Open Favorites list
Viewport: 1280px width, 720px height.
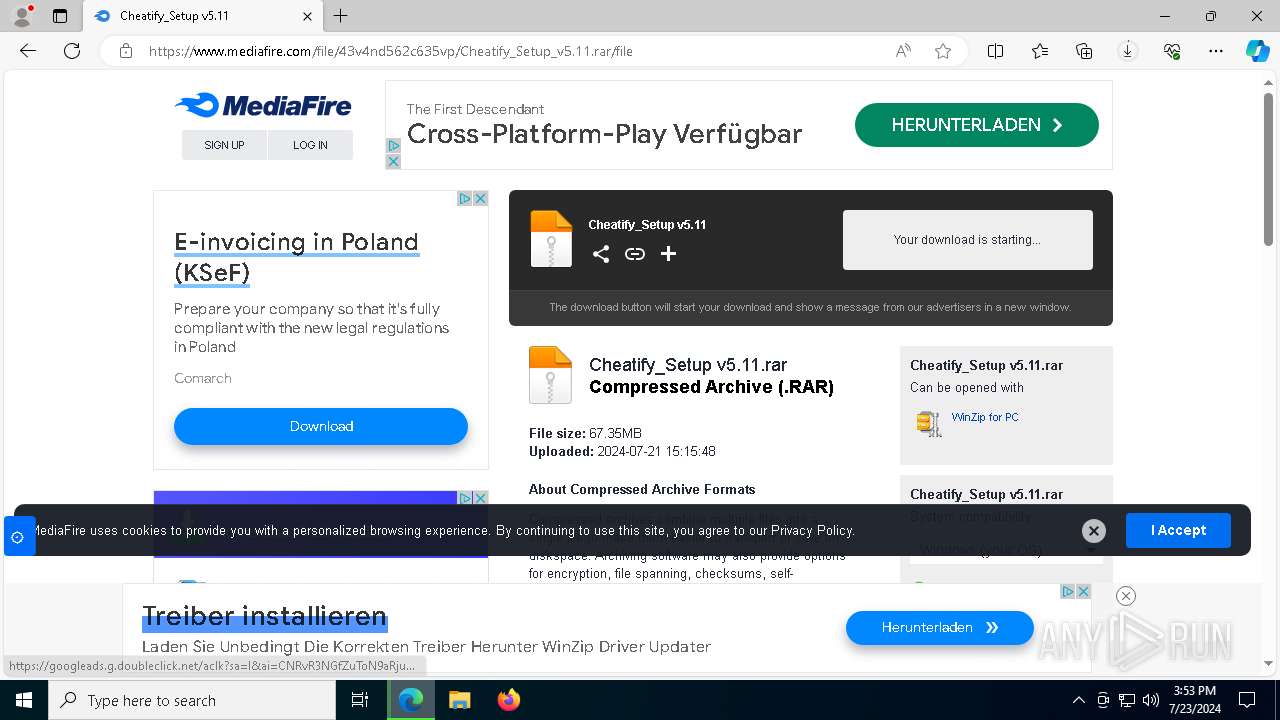point(1040,51)
